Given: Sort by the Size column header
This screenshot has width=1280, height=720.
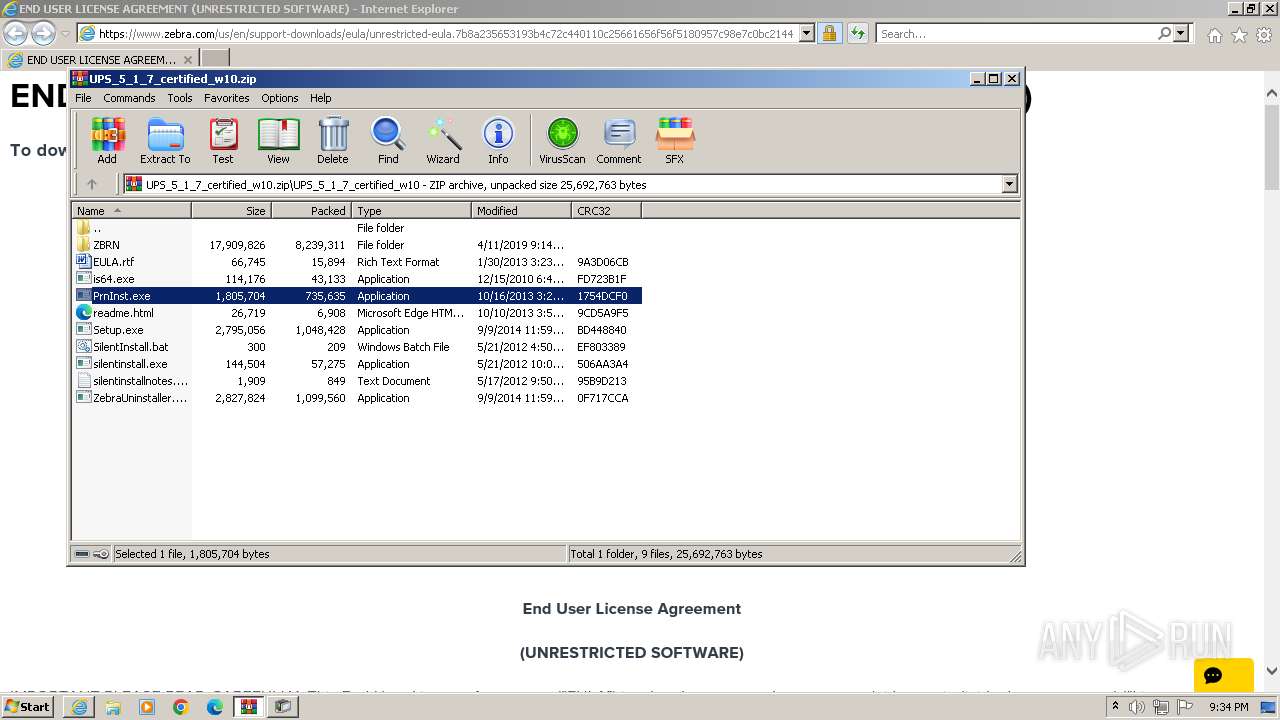Looking at the screenshot, I should click(231, 211).
